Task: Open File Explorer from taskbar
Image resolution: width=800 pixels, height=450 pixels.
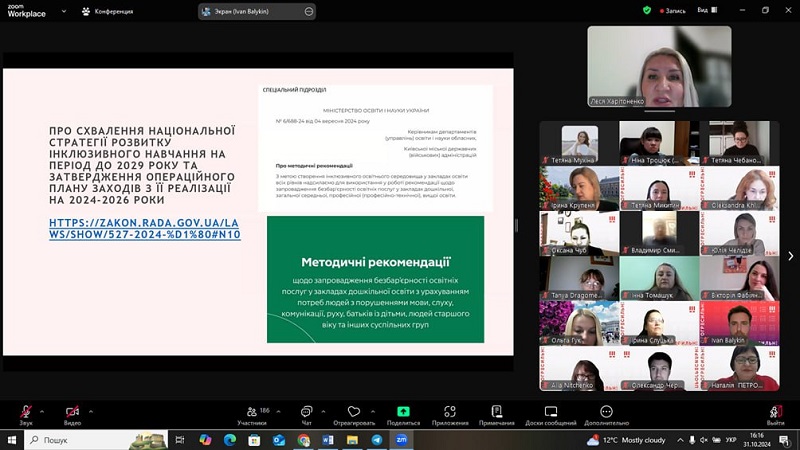Action: click(352, 440)
